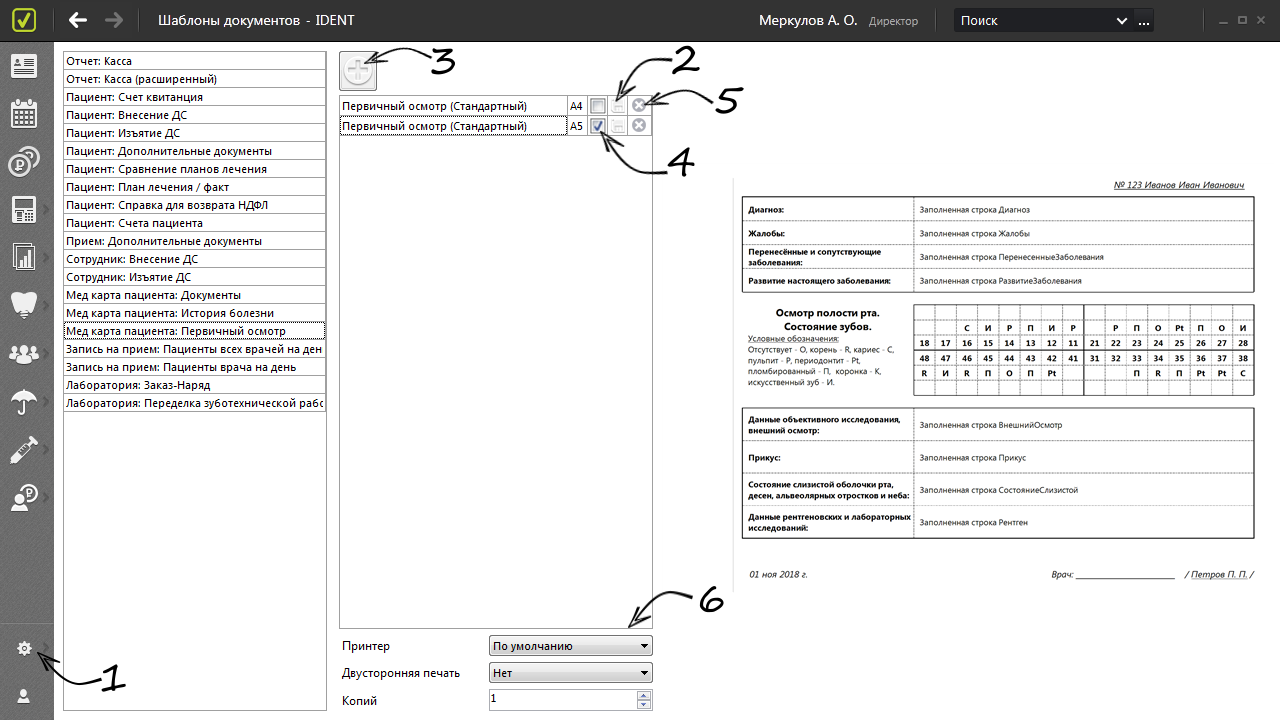
Task: Select 'Мед карта пациента: Документы'
Action: (x=195, y=295)
